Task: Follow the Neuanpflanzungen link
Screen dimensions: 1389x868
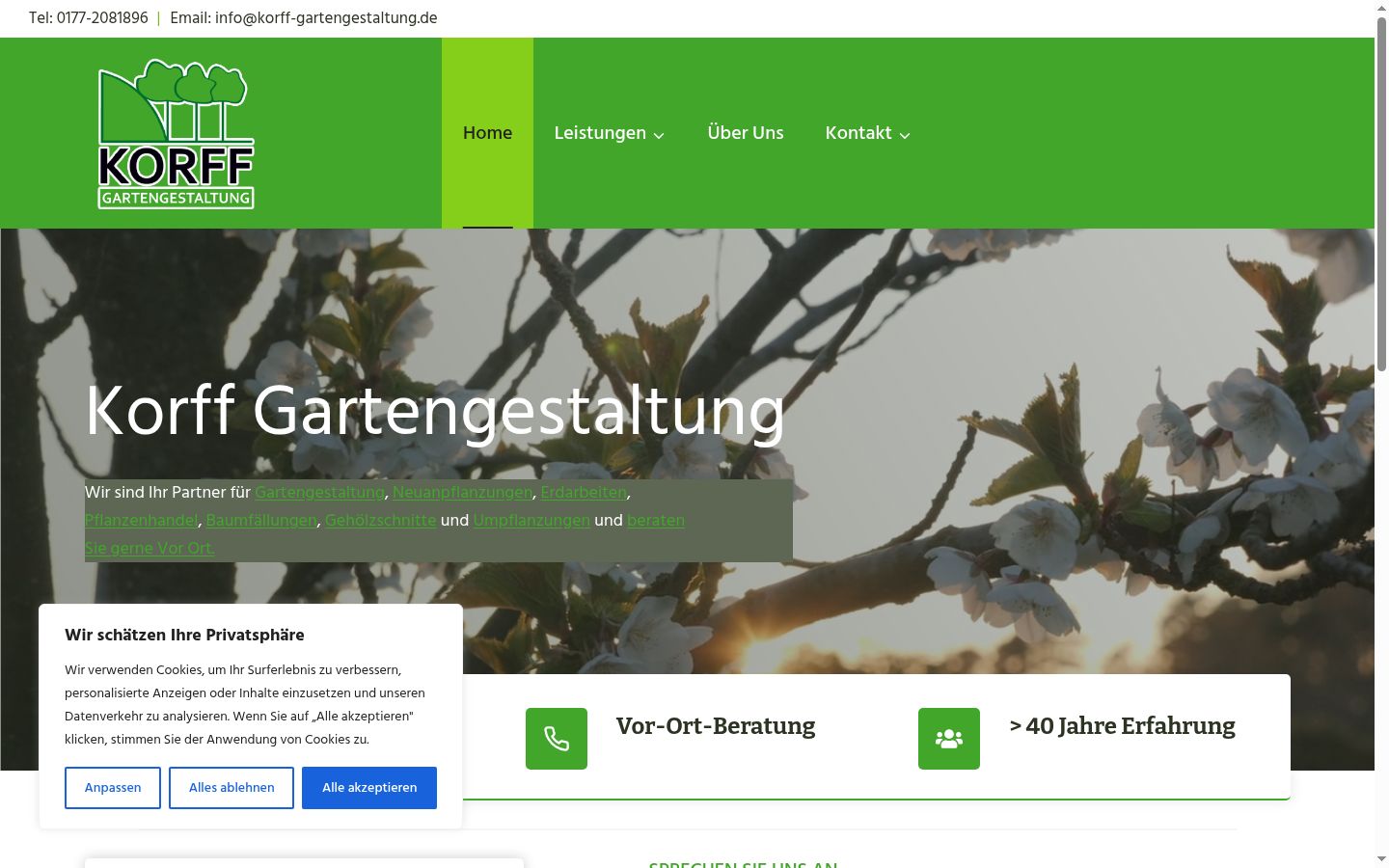Action: pyautogui.click(x=462, y=492)
